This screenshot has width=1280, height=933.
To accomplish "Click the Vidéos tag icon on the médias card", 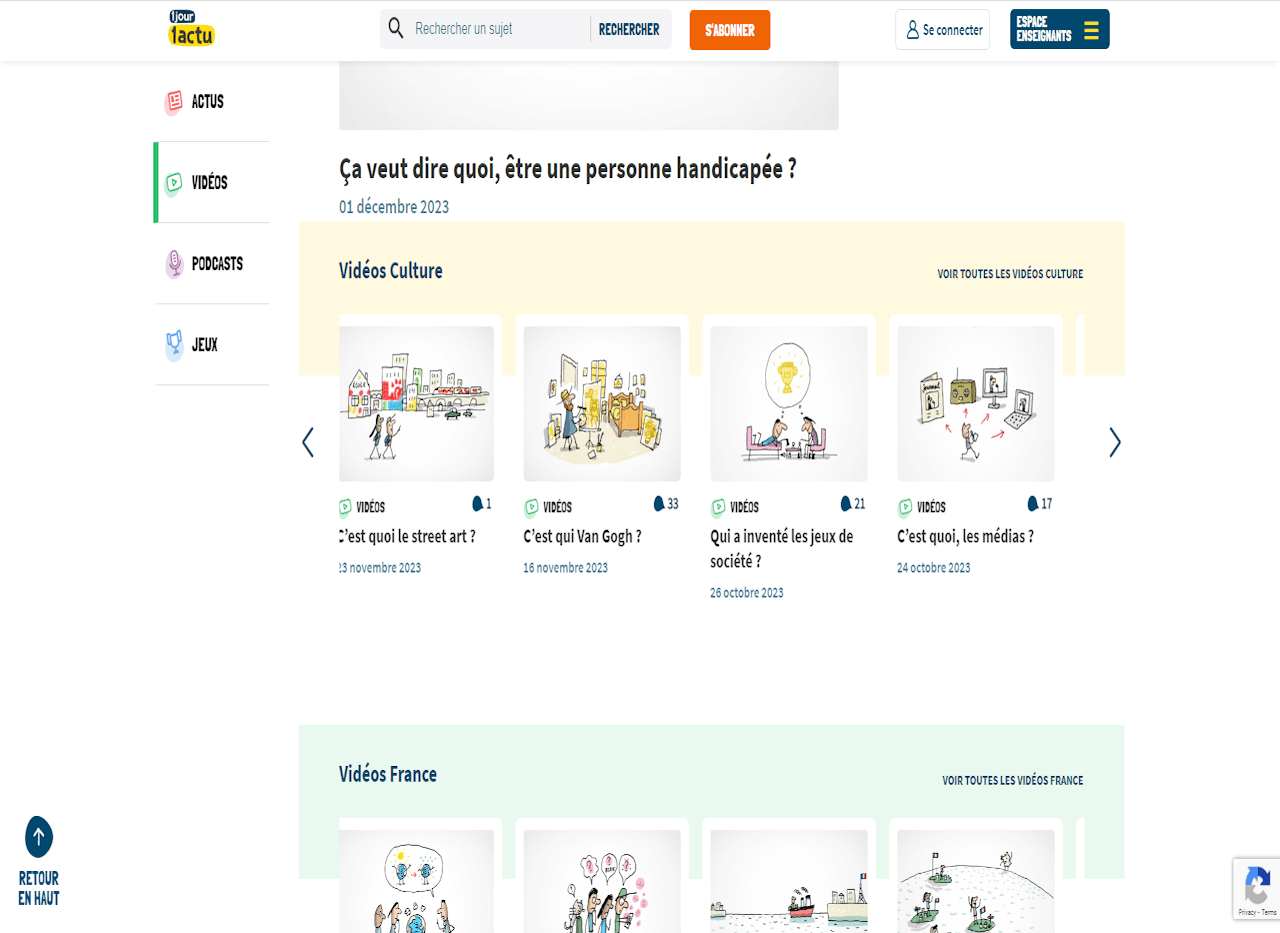I will point(905,507).
